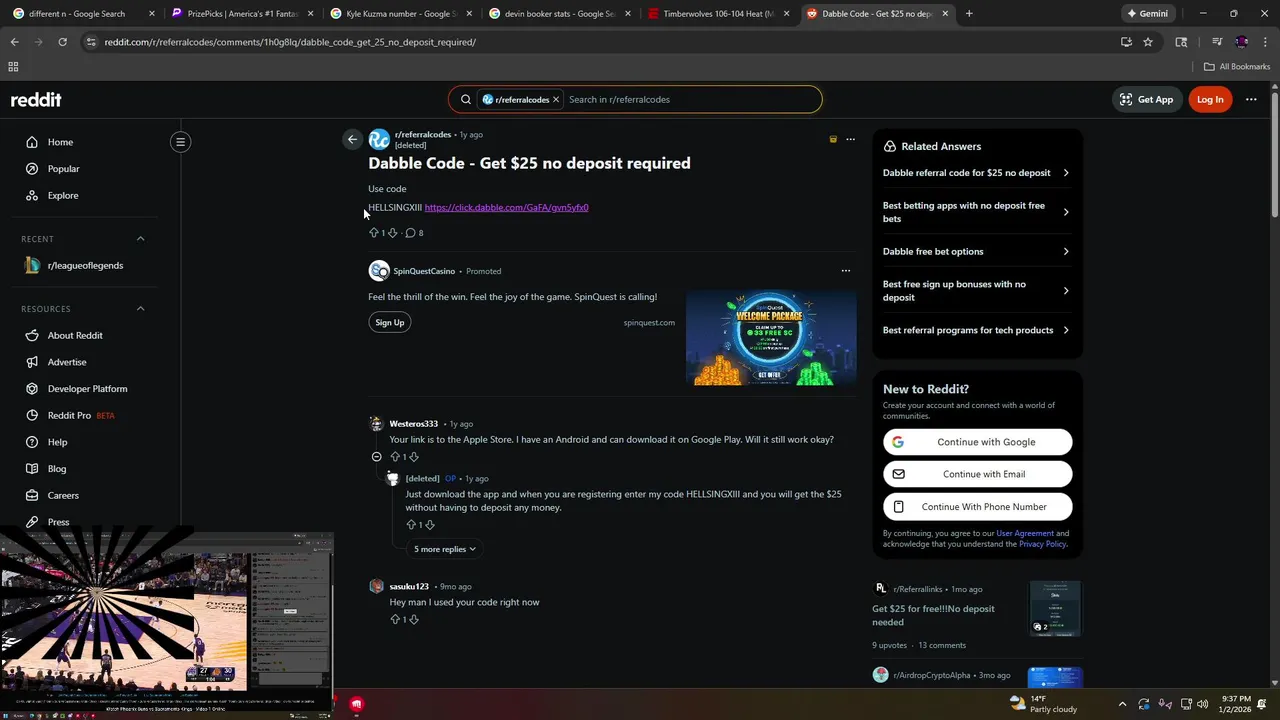Open Get $25 for free post
Viewport: 1280px width, 720px height.
point(933,615)
